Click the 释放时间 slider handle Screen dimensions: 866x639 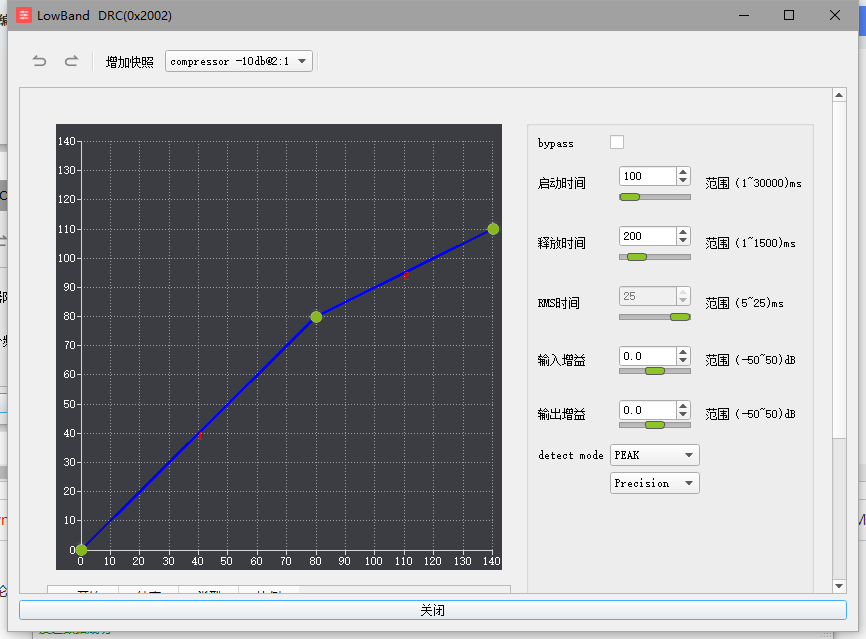[x=636, y=257]
